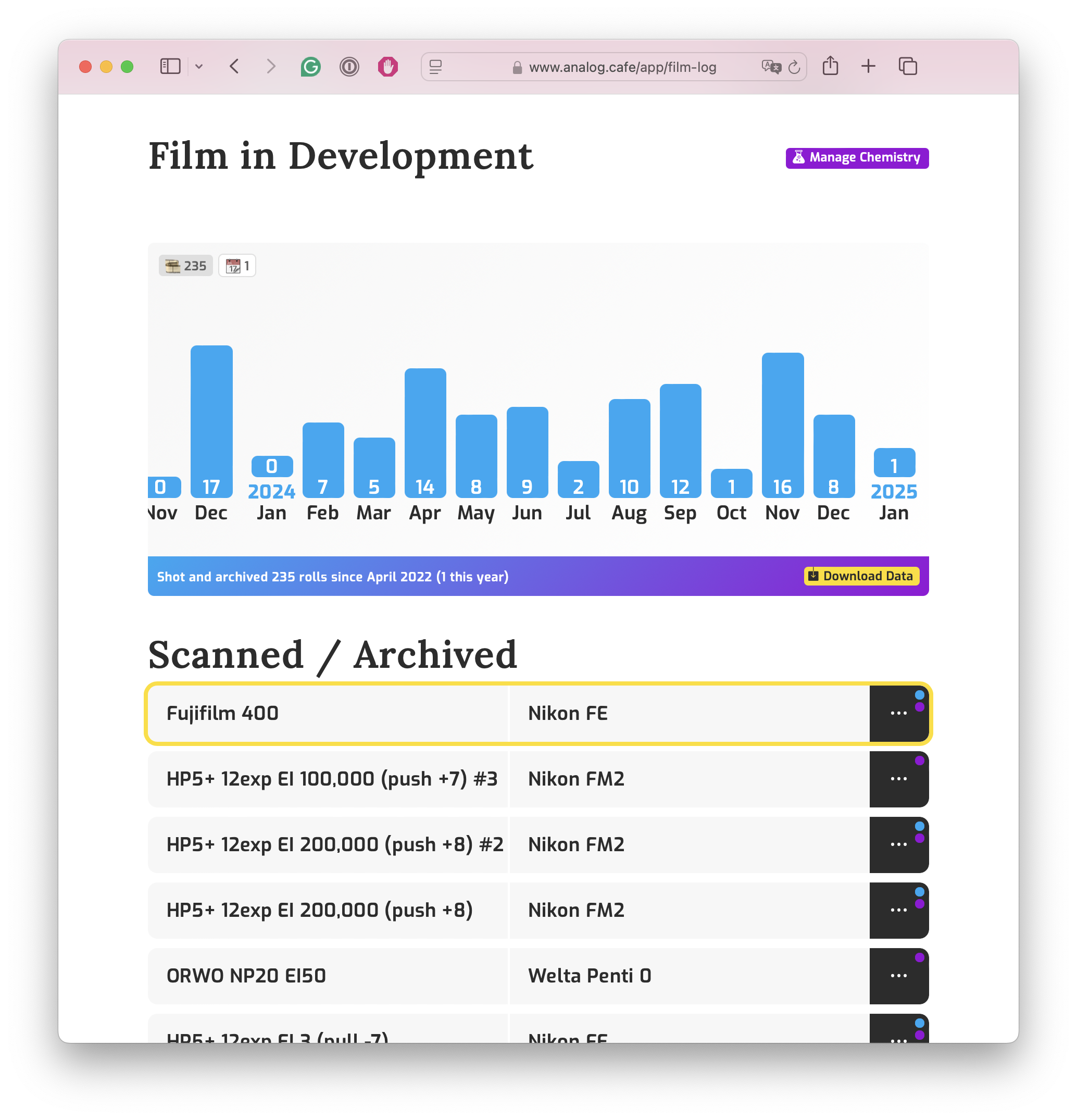
Task: Open more menu for HP5+ push +8 #2
Action: [x=899, y=845]
